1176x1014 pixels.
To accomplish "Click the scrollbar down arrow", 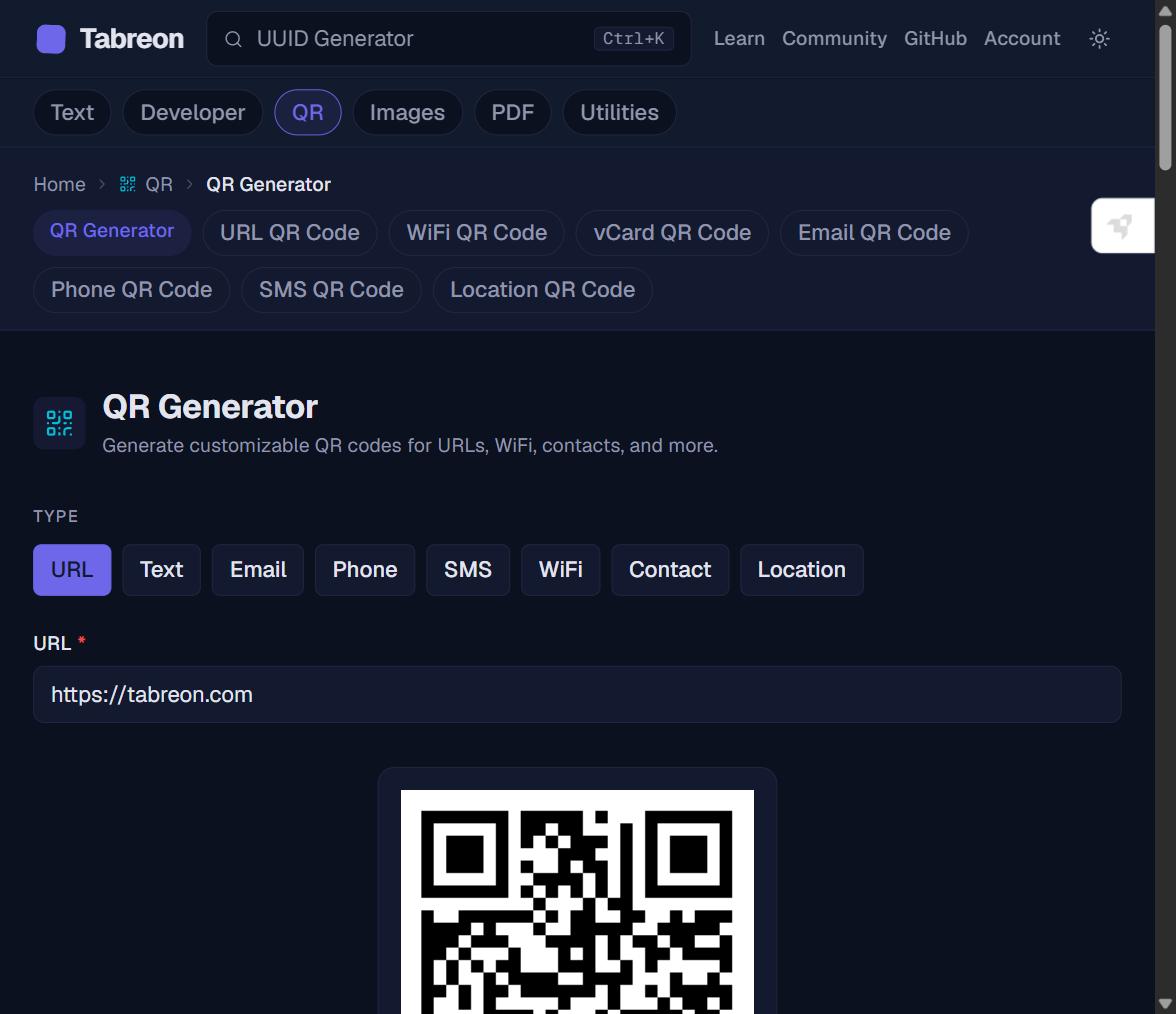I will [1165, 1004].
